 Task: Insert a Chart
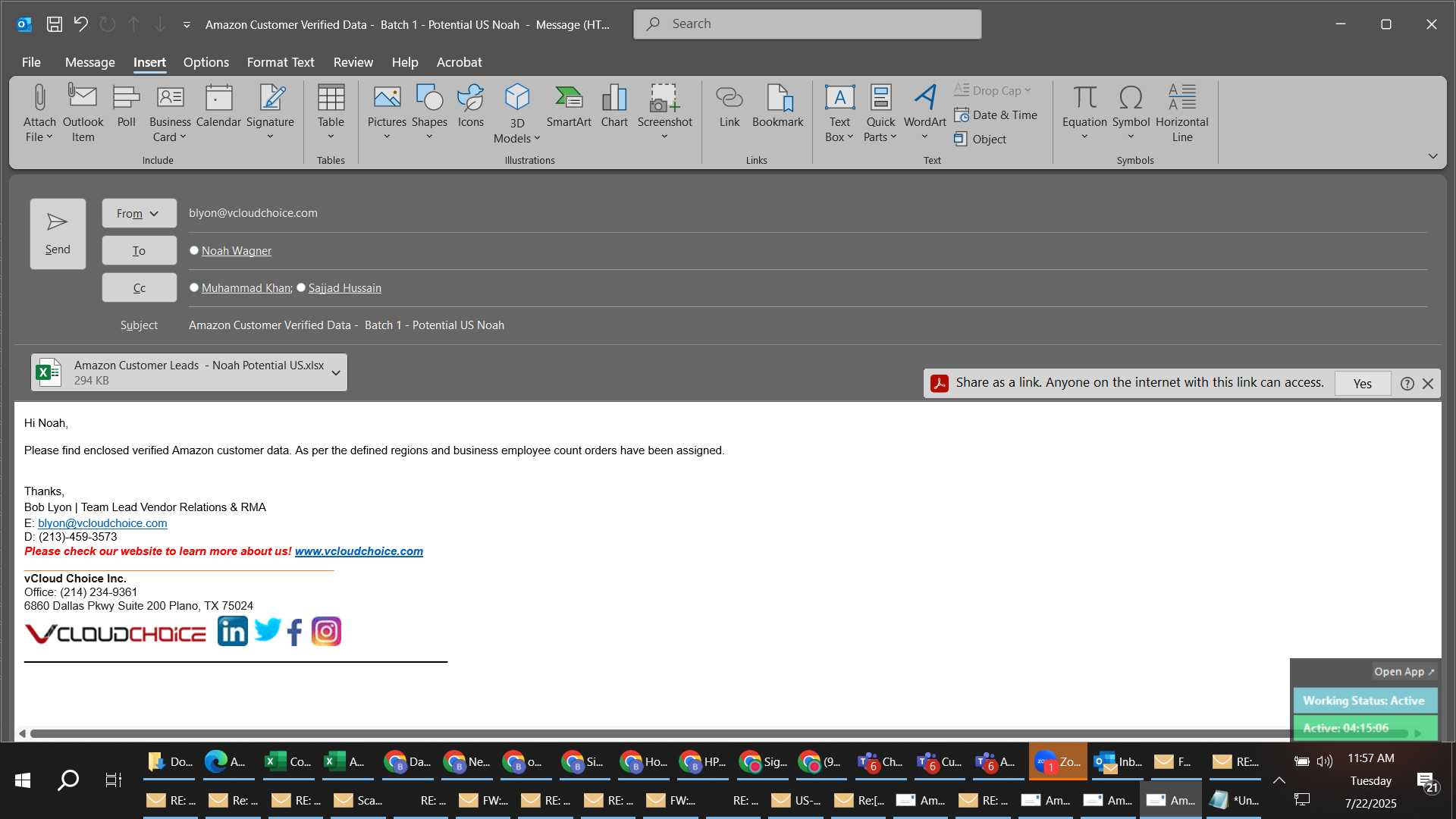pos(614,106)
